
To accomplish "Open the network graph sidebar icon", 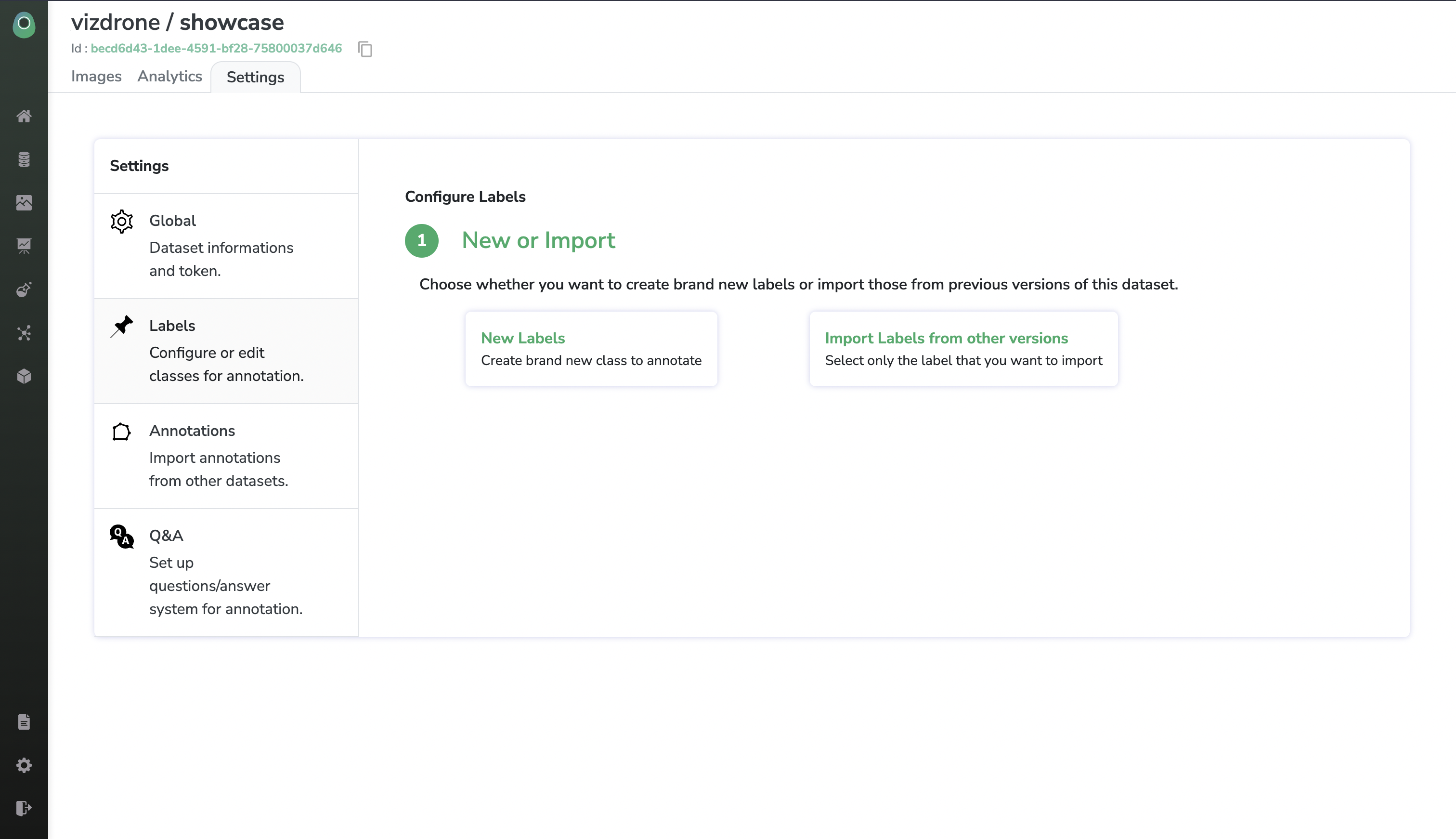I will (24, 333).
